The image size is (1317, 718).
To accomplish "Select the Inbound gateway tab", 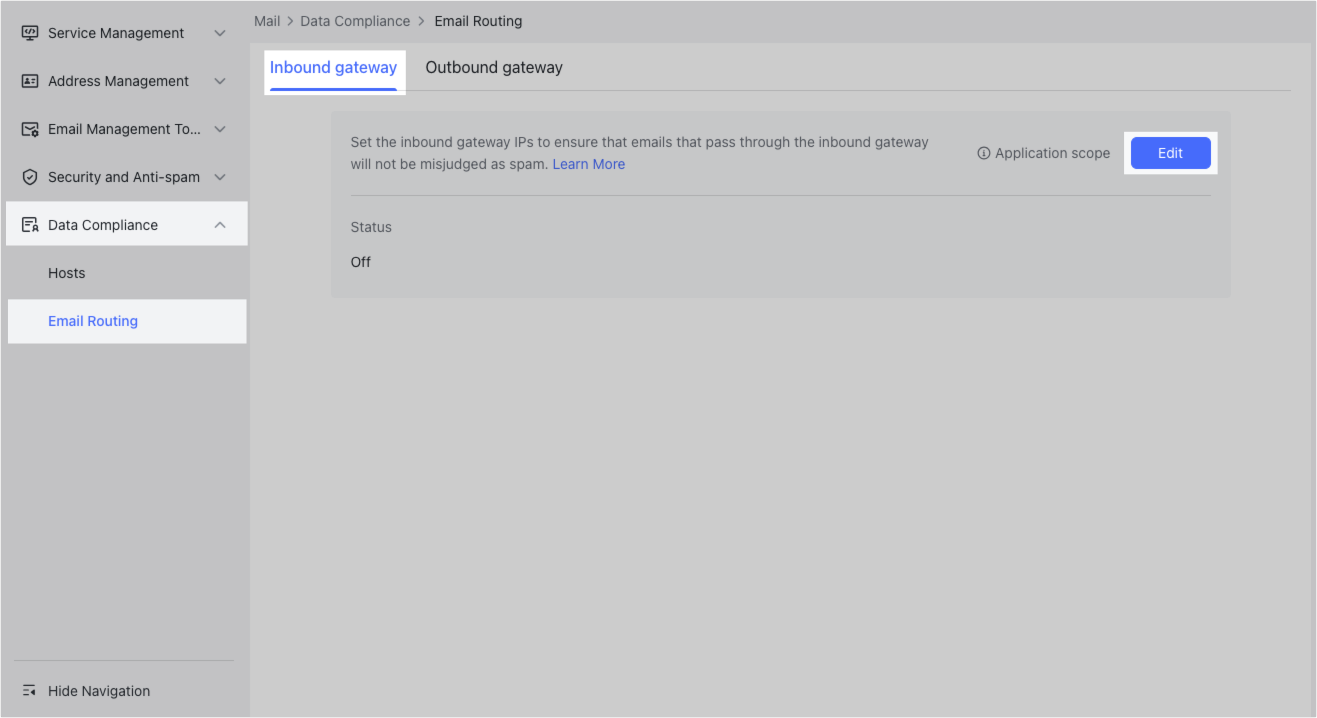I will (x=334, y=67).
